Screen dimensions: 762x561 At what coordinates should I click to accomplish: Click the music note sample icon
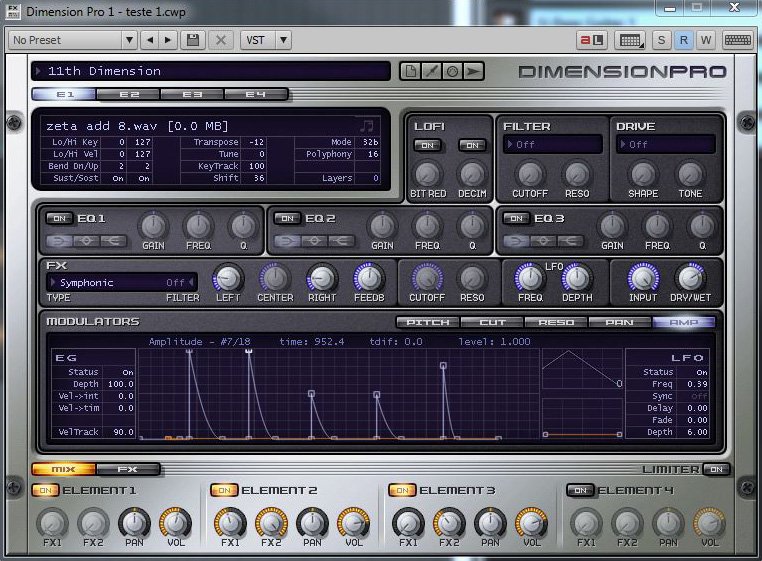367,126
